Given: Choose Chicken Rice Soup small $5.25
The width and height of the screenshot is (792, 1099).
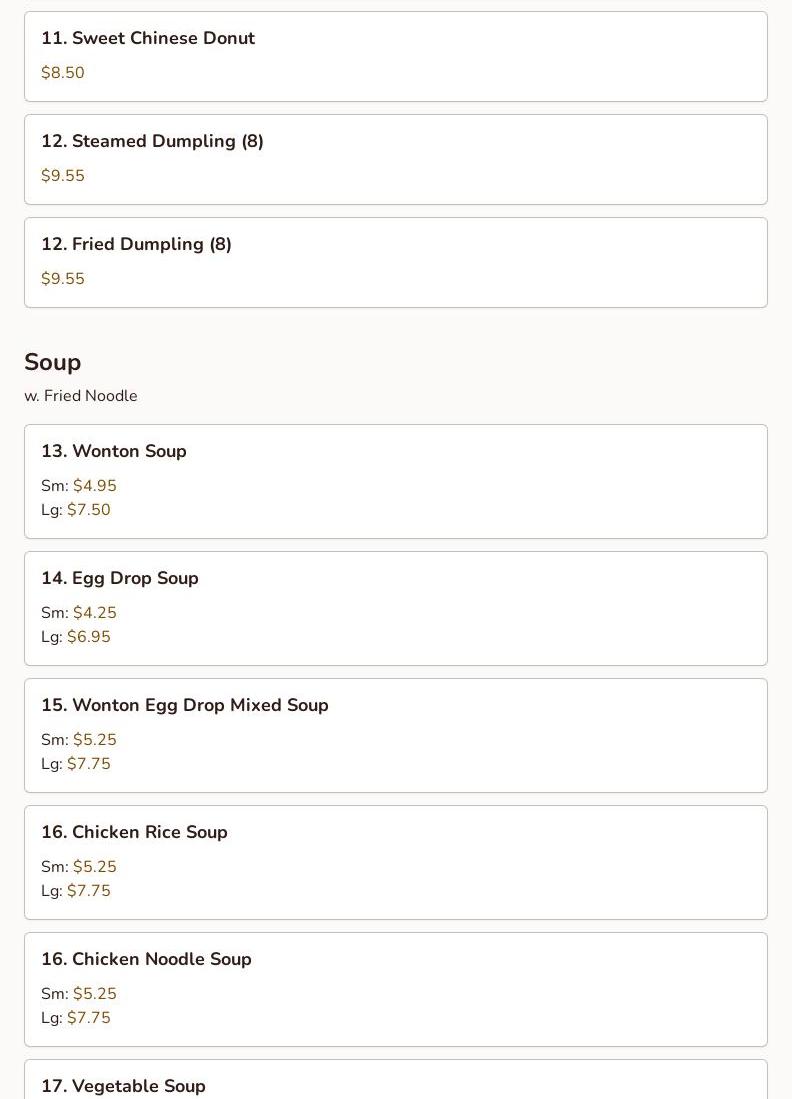Looking at the screenshot, I should point(95,866).
